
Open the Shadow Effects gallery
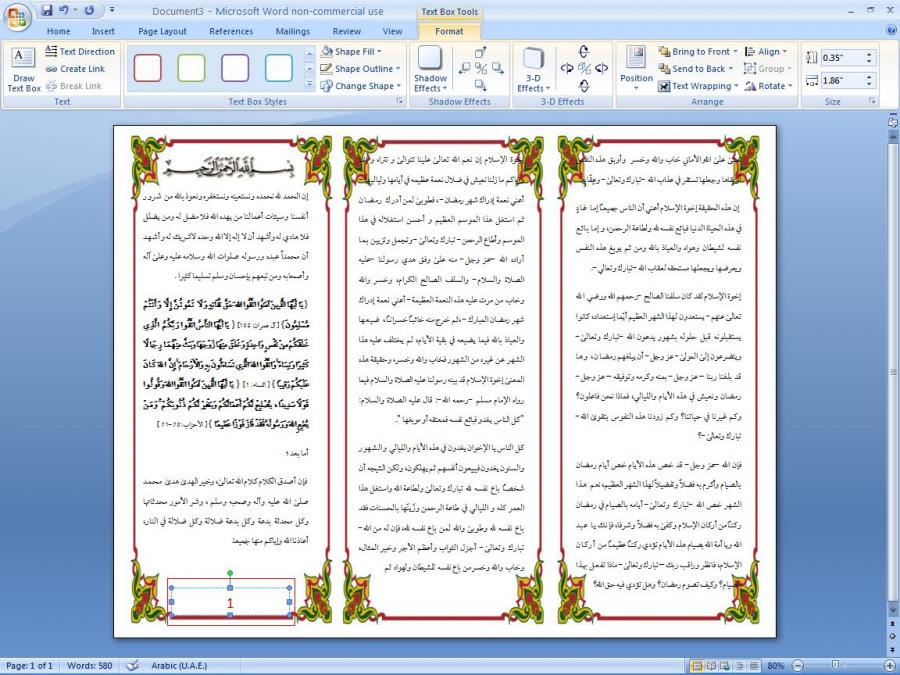pyautogui.click(x=430, y=69)
